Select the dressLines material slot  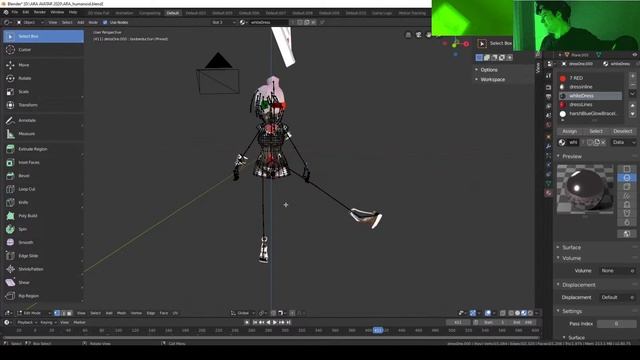590,104
